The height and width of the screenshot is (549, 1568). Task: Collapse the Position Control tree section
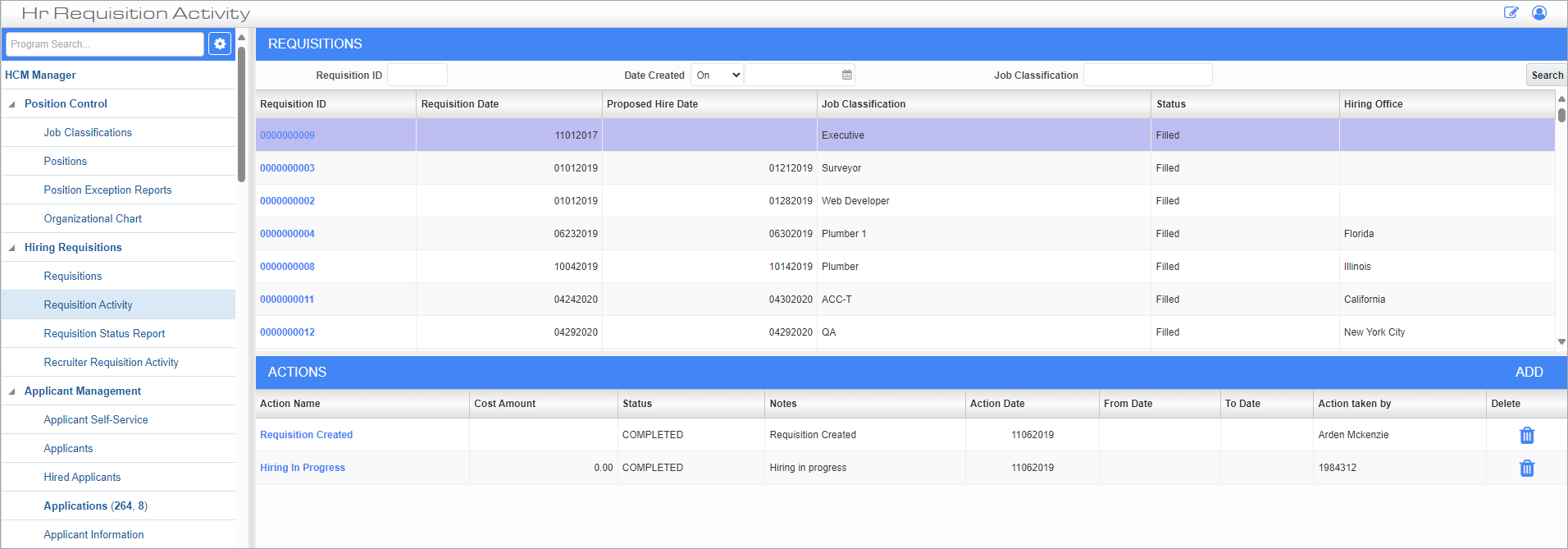point(12,104)
